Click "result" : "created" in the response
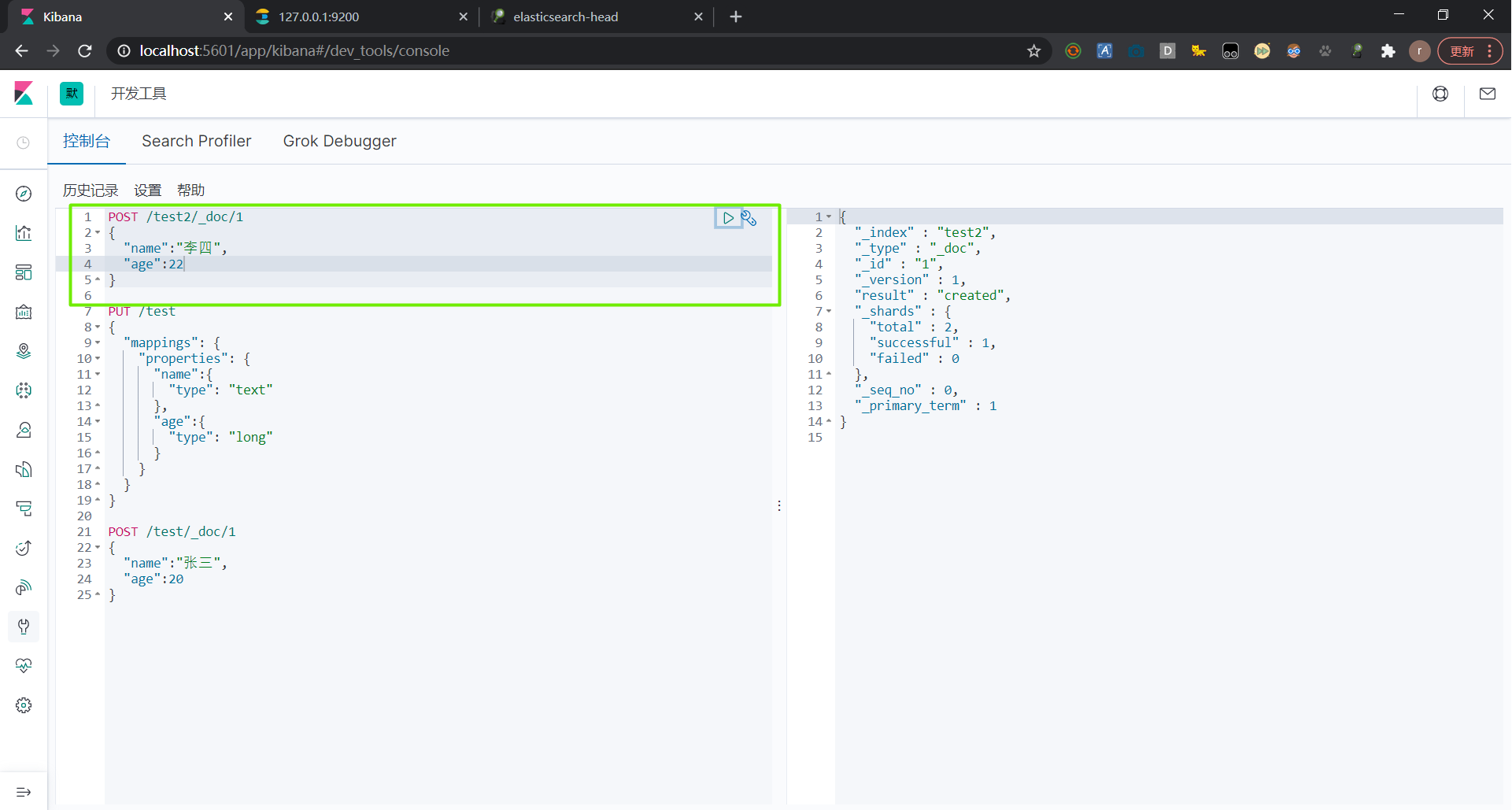The width and height of the screenshot is (1512, 810). (933, 296)
